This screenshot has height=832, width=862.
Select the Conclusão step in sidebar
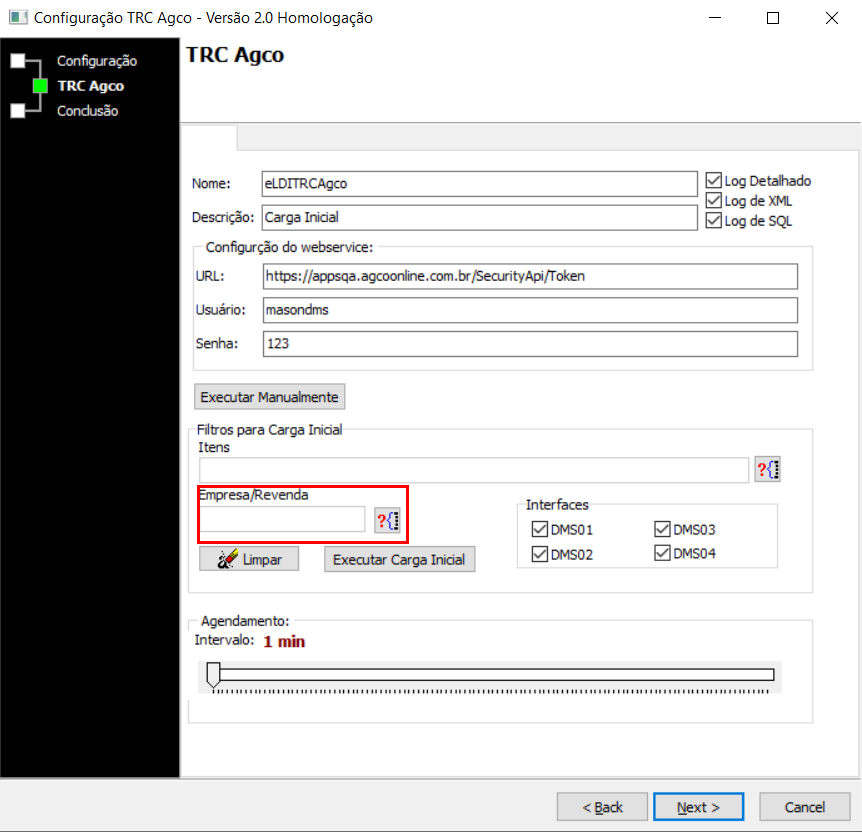tap(87, 111)
